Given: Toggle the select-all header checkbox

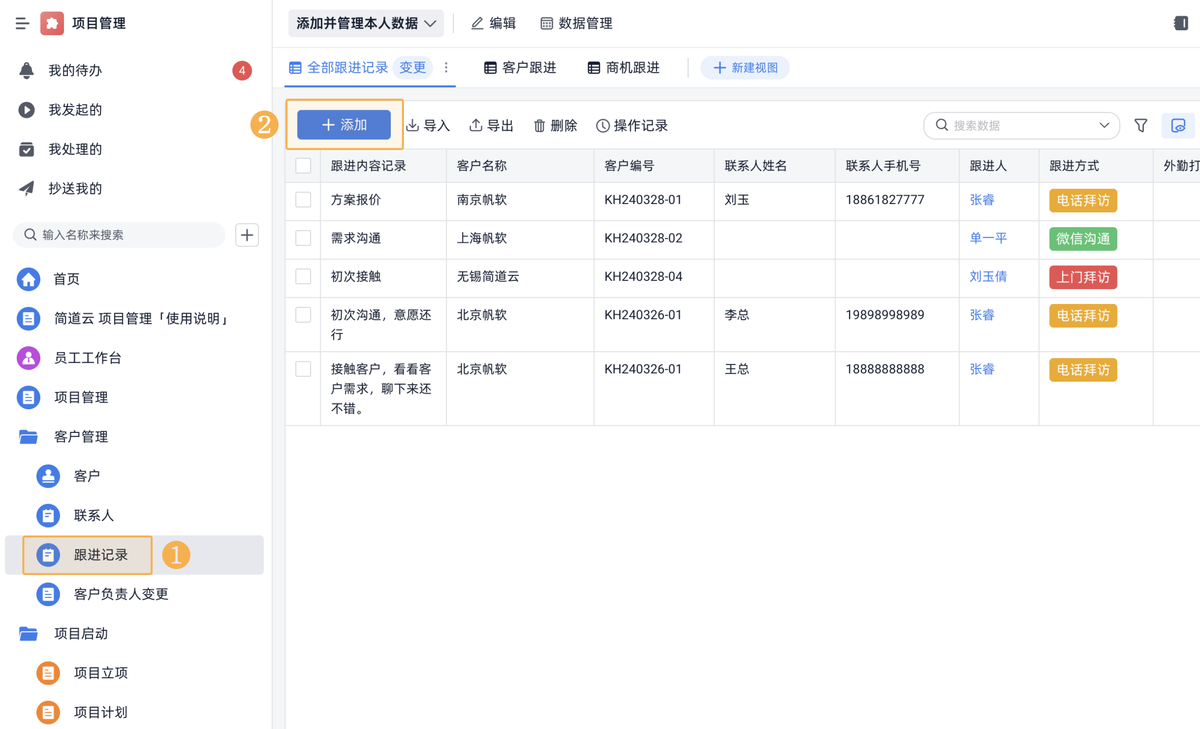Looking at the screenshot, I should (303, 166).
